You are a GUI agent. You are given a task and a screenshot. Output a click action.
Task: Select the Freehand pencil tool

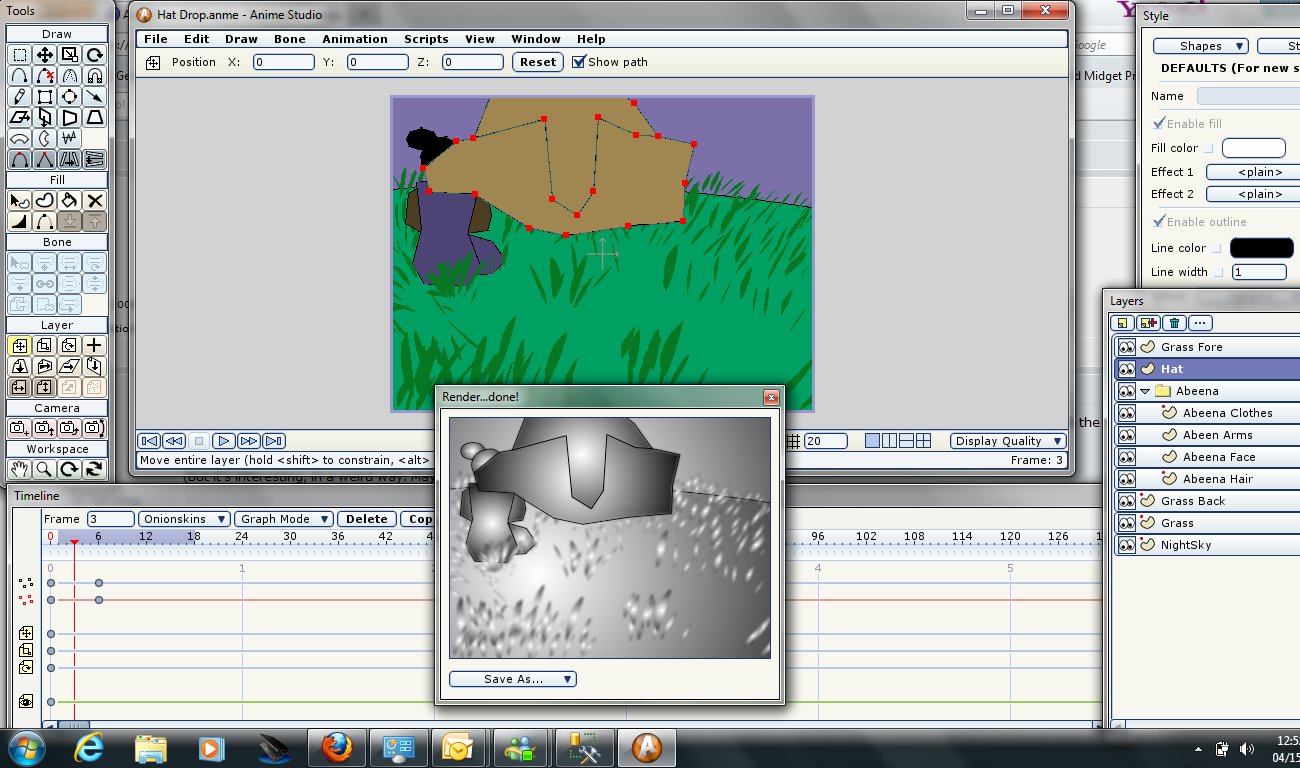(x=19, y=97)
